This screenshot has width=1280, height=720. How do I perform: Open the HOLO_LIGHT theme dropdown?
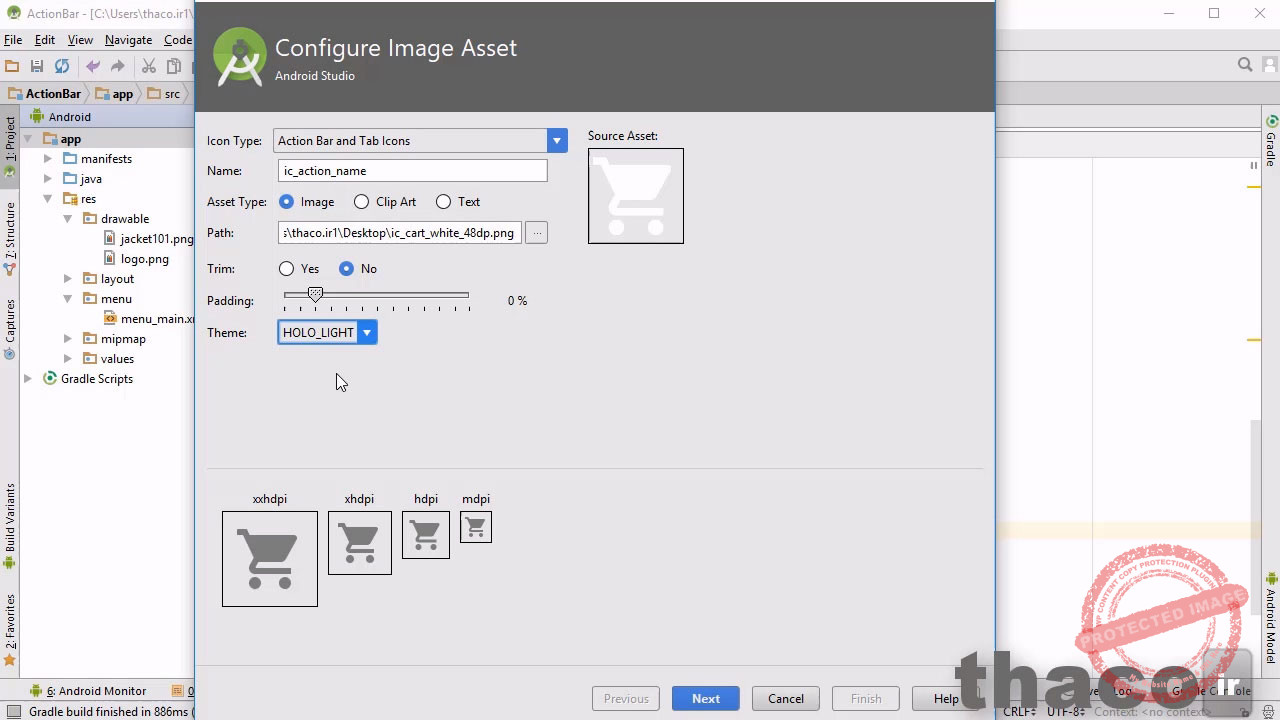pos(367,333)
